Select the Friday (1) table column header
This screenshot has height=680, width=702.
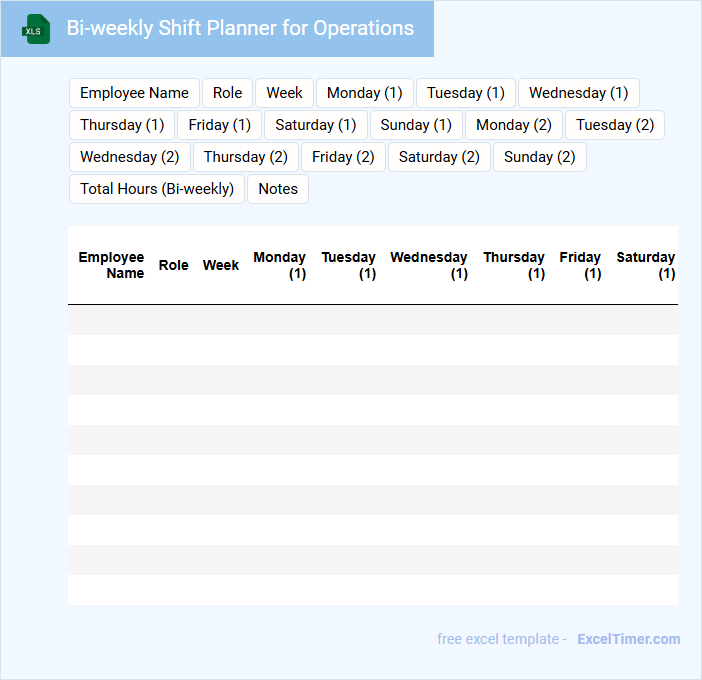(580, 265)
